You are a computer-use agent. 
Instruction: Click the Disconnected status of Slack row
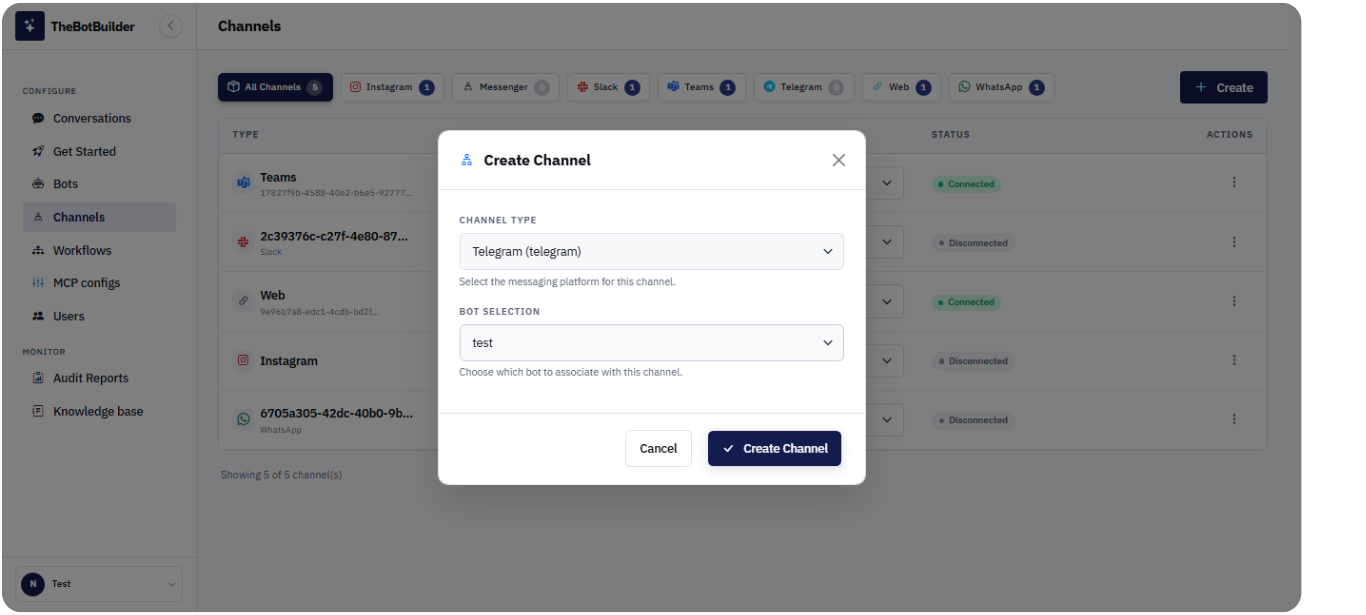[973, 243]
